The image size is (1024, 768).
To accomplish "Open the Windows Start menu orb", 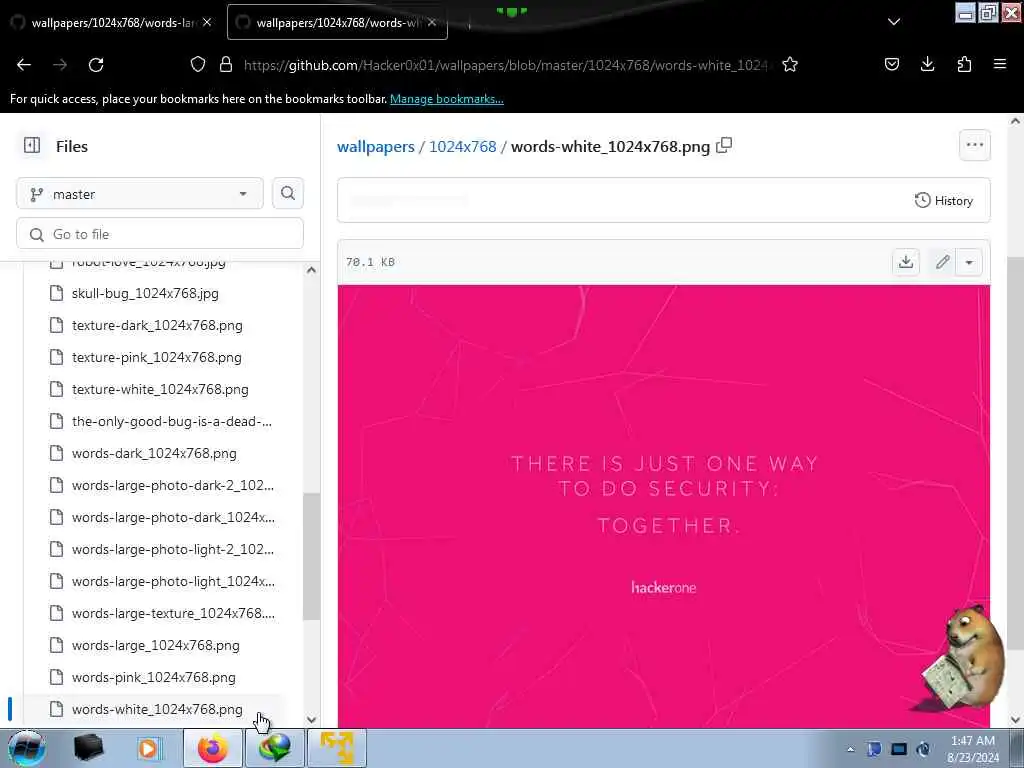I will click(x=26, y=748).
